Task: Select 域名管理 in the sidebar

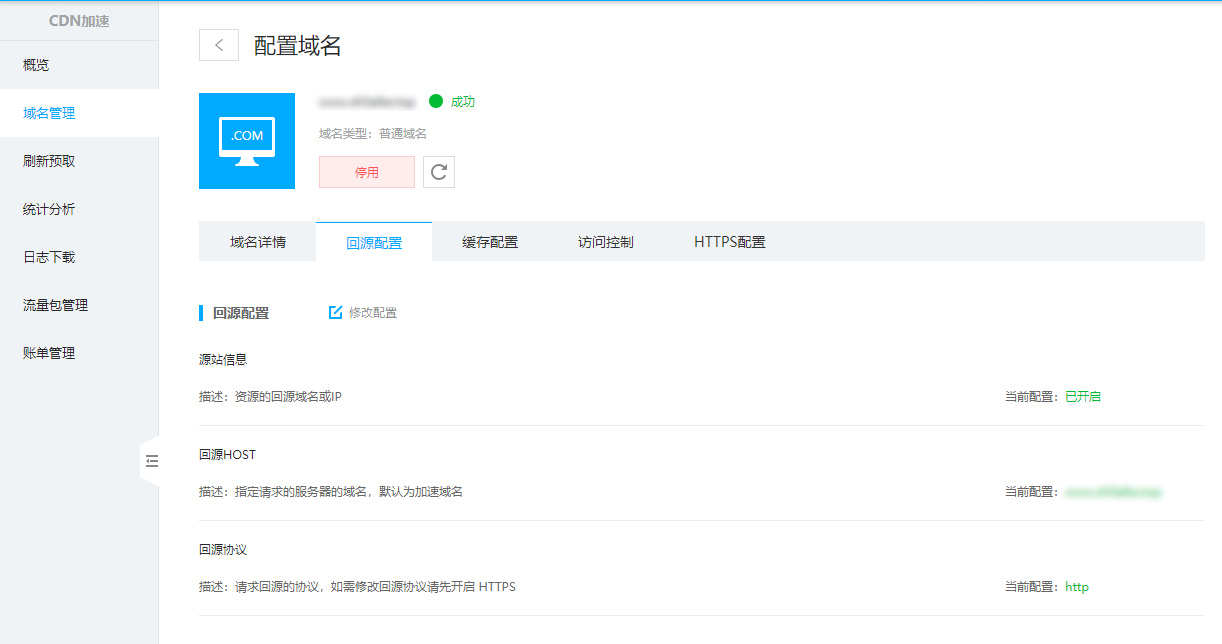Action: tap(49, 113)
